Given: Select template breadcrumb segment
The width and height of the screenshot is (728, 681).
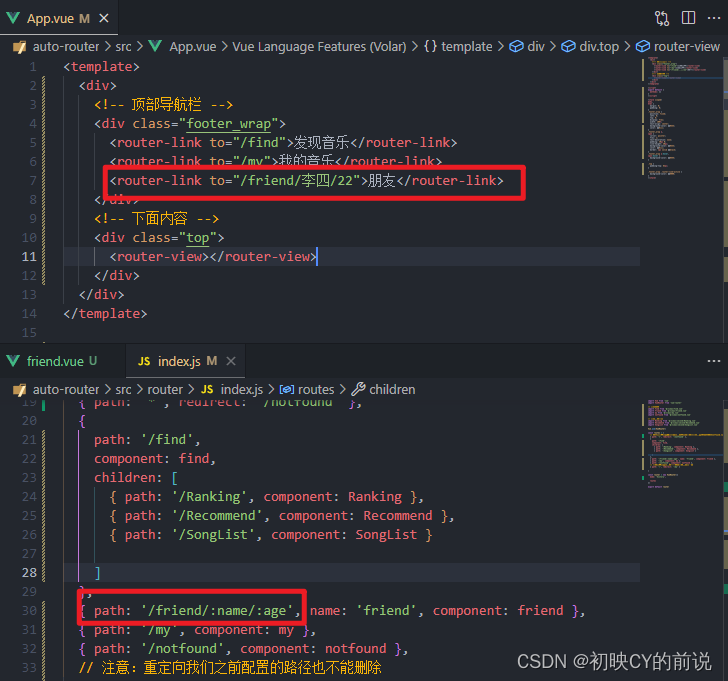Looking at the screenshot, I should 467,47.
